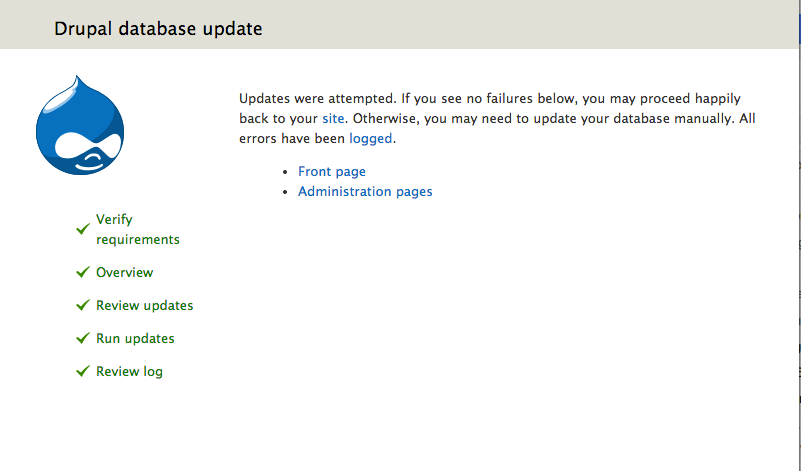The height and width of the screenshot is (471, 801).
Task: Click the Drupal droplet logo
Action: (80, 125)
